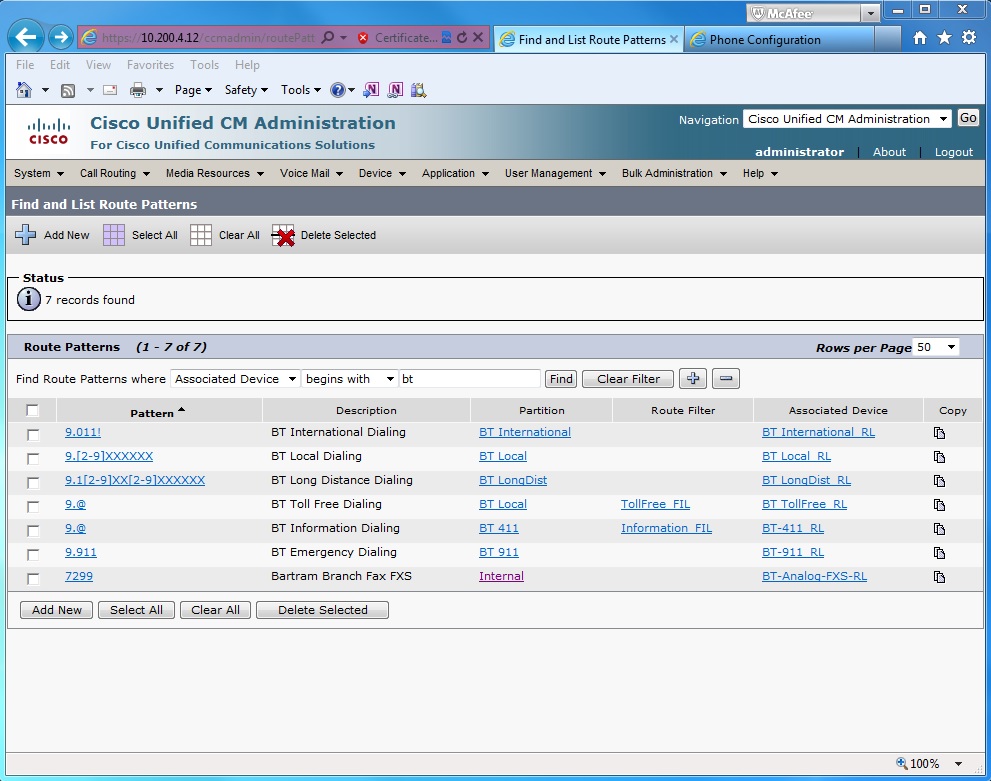Click the Clear Filter button
Image resolution: width=991 pixels, height=781 pixels.
[628, 378]
